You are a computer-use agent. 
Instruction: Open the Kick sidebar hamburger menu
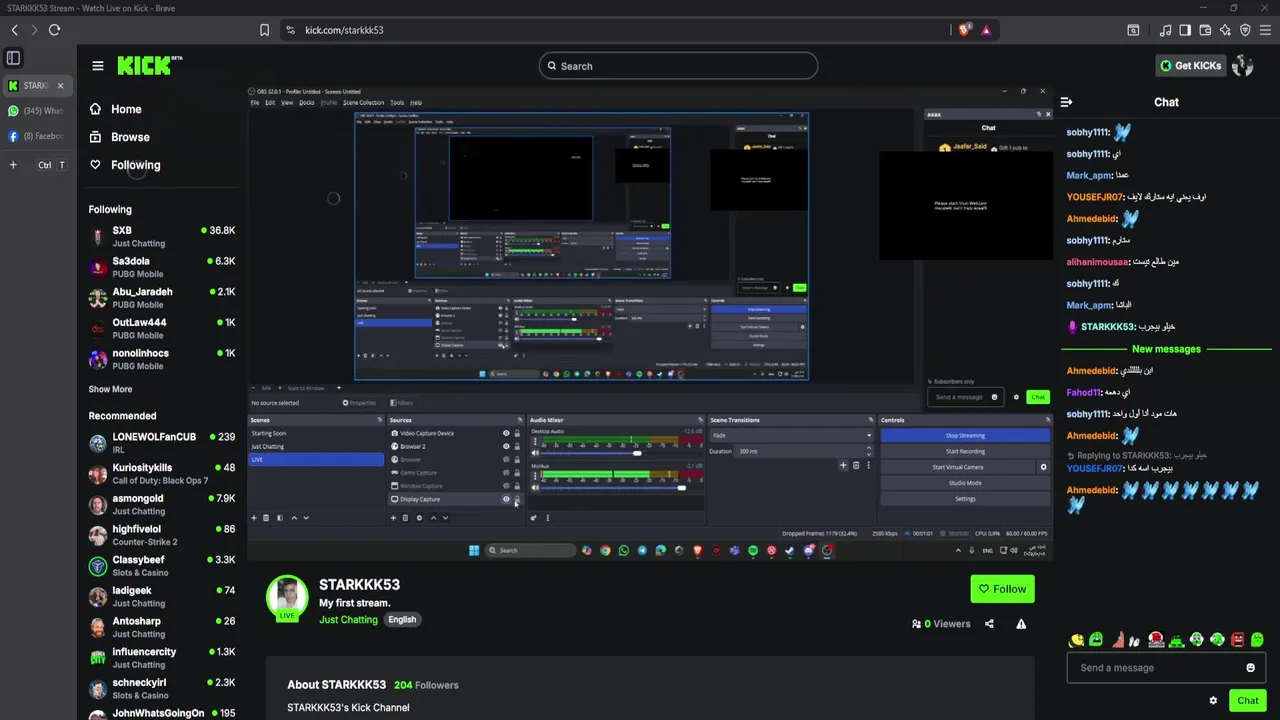[97, 66]
